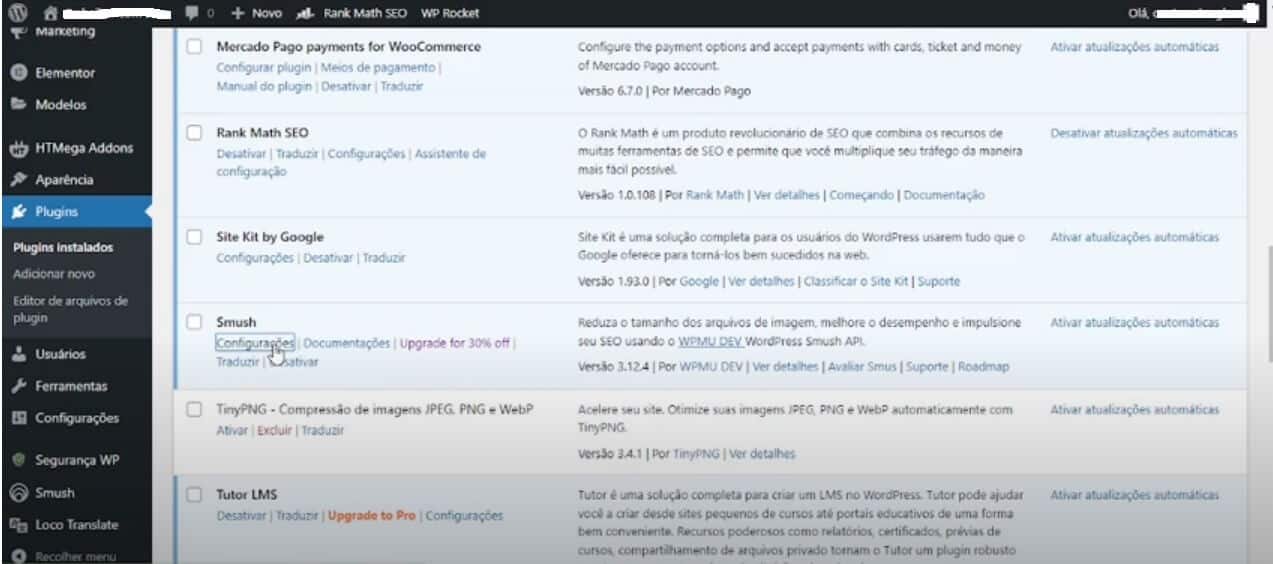Viewport: 1273px width, 564px height.
Task: Open Assistente de configuração for Rank Math
Action: 351,163
